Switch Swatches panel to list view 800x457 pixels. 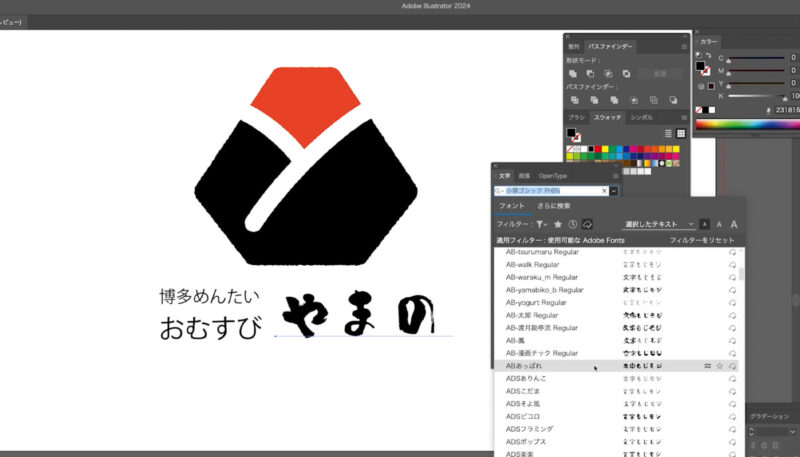[668, 134]
